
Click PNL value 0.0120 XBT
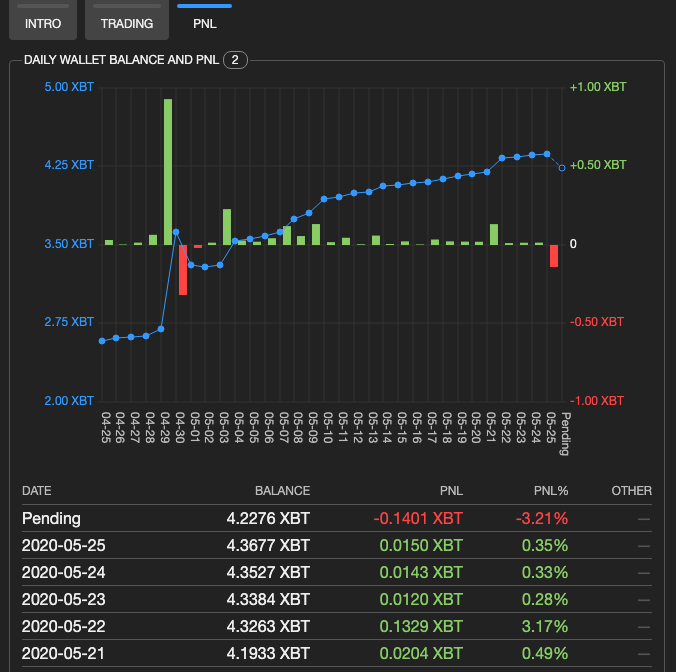click(421, 600)
